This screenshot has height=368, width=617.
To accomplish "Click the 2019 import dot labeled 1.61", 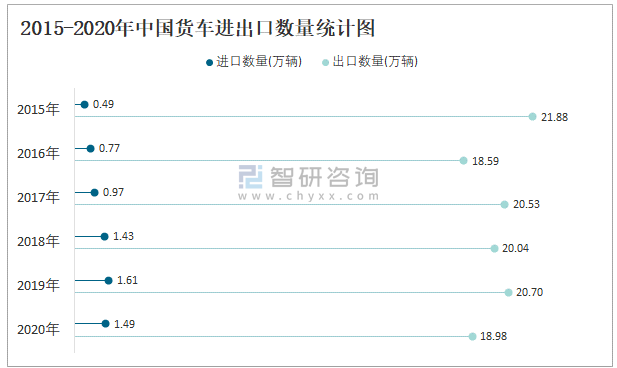I will (109, 281).
